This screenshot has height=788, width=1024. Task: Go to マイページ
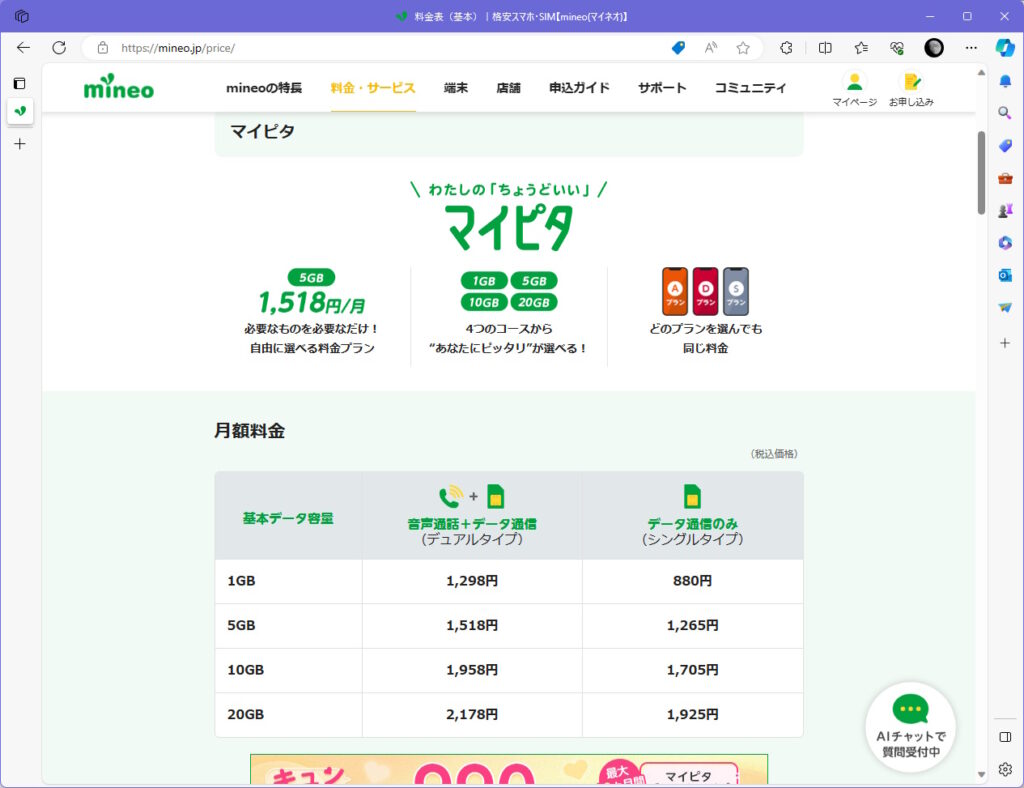(x=854, y=89)
